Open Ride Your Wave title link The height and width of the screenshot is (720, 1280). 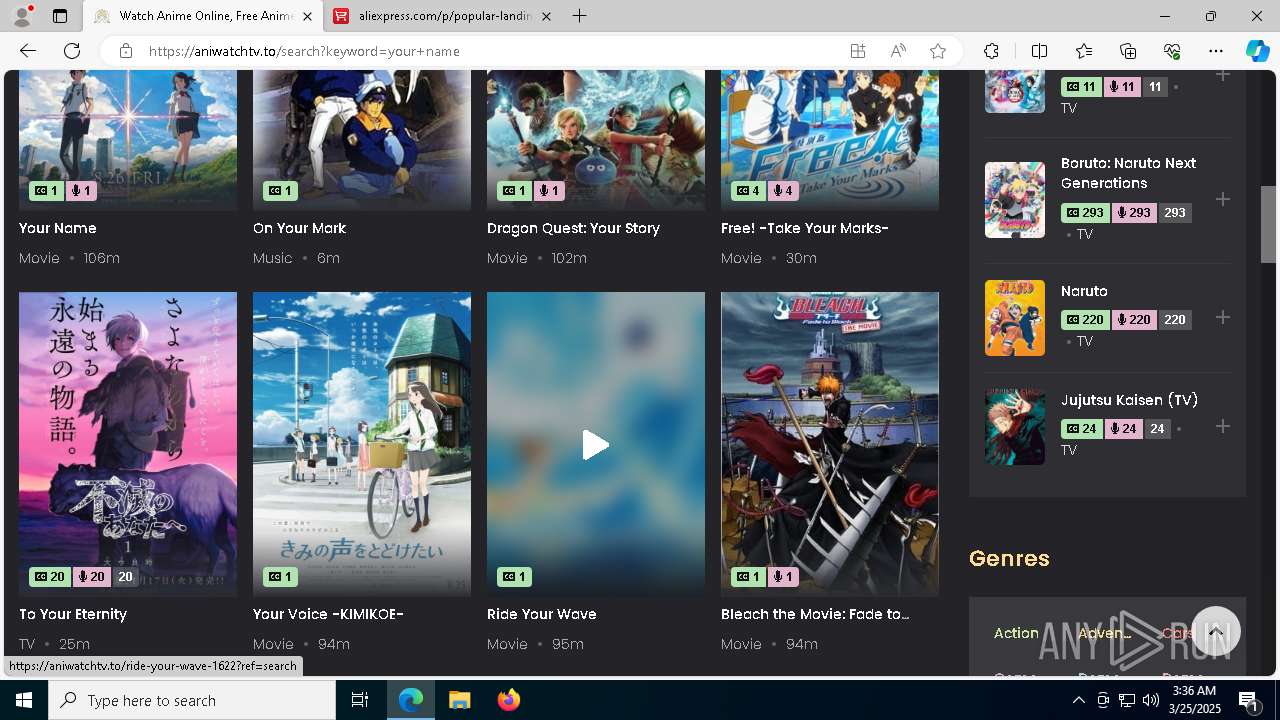[x=542, y=614]
